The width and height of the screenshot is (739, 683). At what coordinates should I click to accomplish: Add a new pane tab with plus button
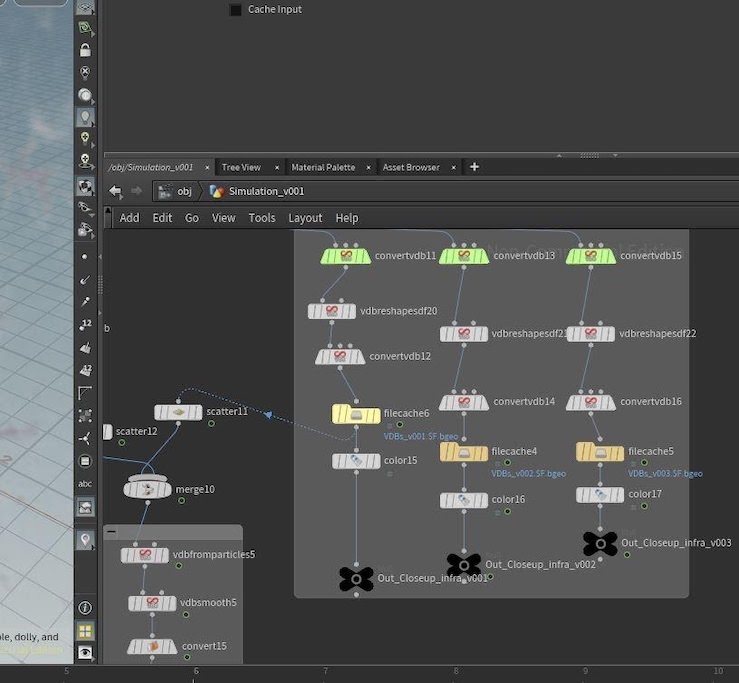click(474, 167)
